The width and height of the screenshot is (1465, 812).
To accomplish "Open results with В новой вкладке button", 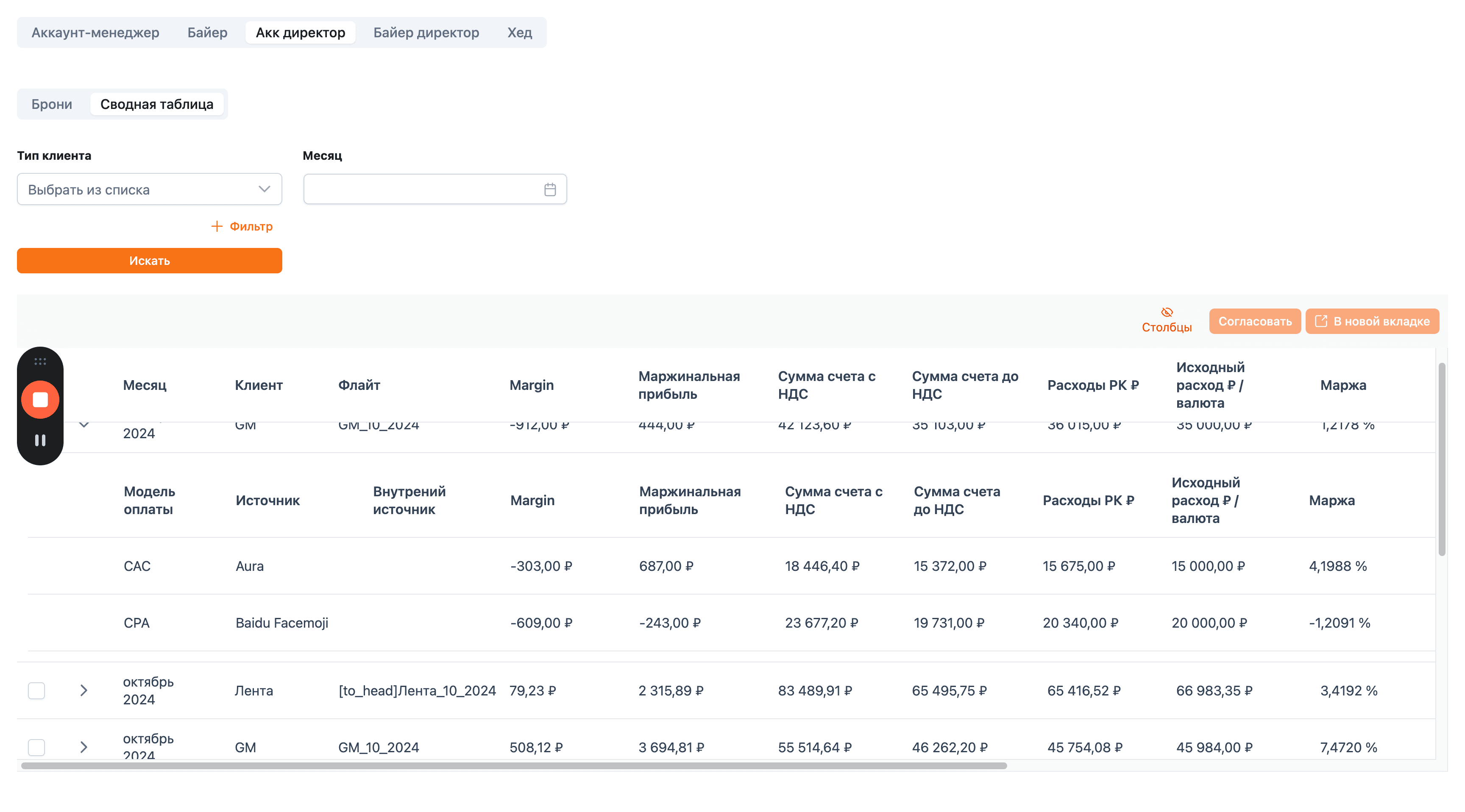I will pyautogui.click(x=1372, y=321).
